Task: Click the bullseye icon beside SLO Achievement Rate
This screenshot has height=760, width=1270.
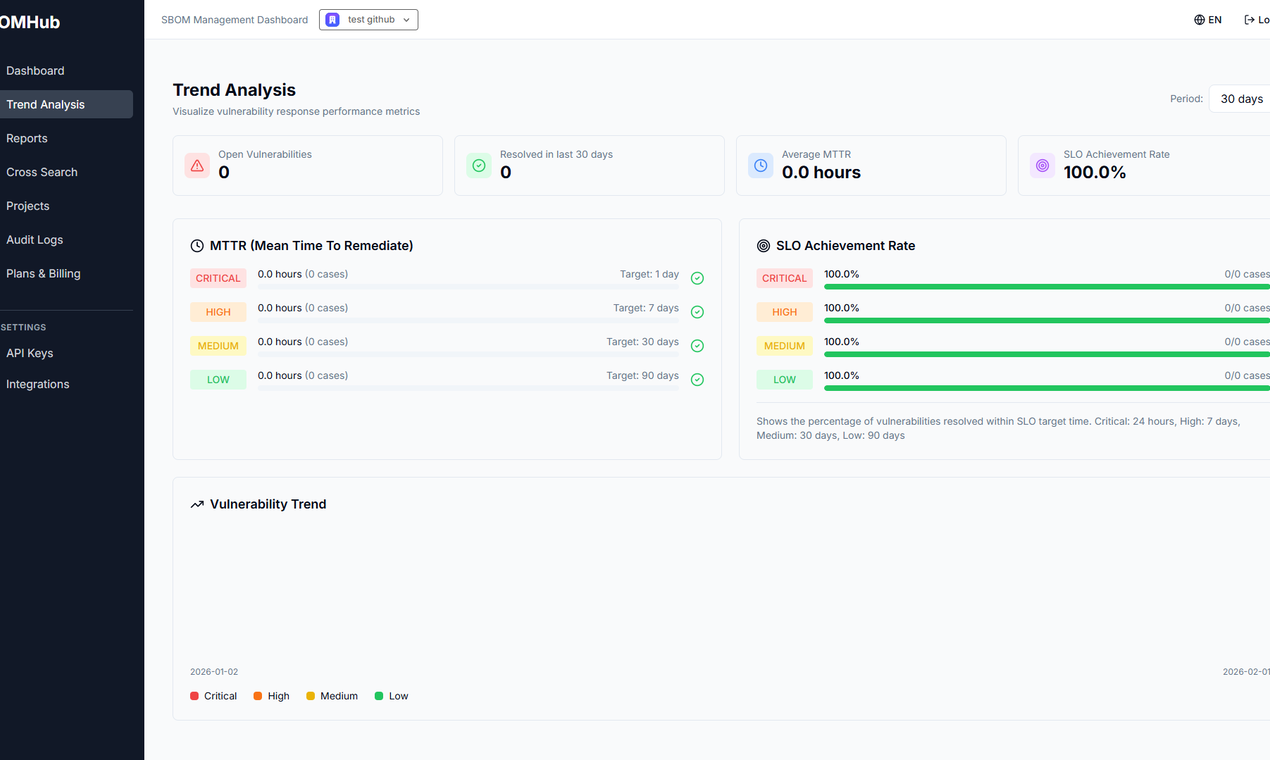Action: [x=763, y=244]
